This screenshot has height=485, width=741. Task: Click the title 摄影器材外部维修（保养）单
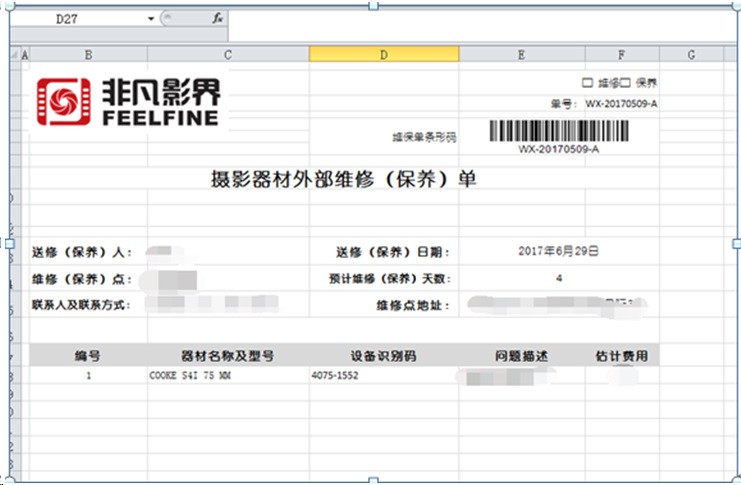click(344, 180)
